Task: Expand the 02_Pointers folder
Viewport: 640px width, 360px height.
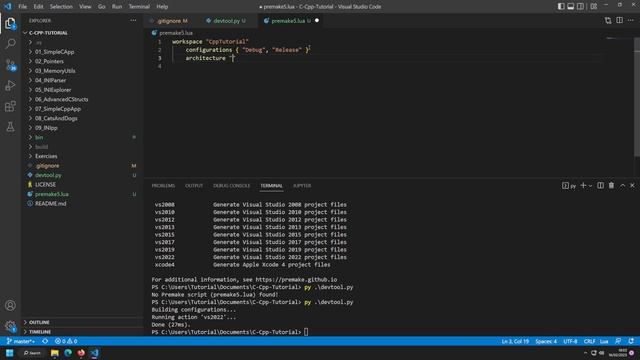Action: (x=82, y=61)
